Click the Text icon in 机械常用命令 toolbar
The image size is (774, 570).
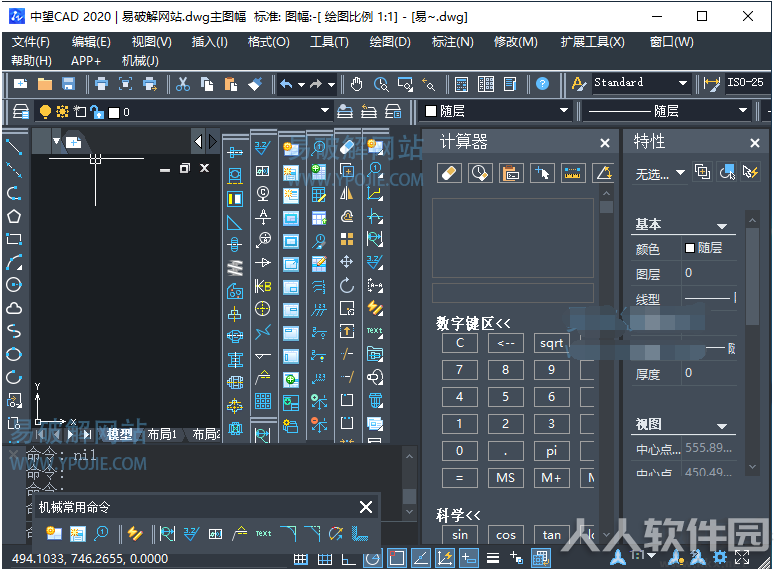pos(263,533)
